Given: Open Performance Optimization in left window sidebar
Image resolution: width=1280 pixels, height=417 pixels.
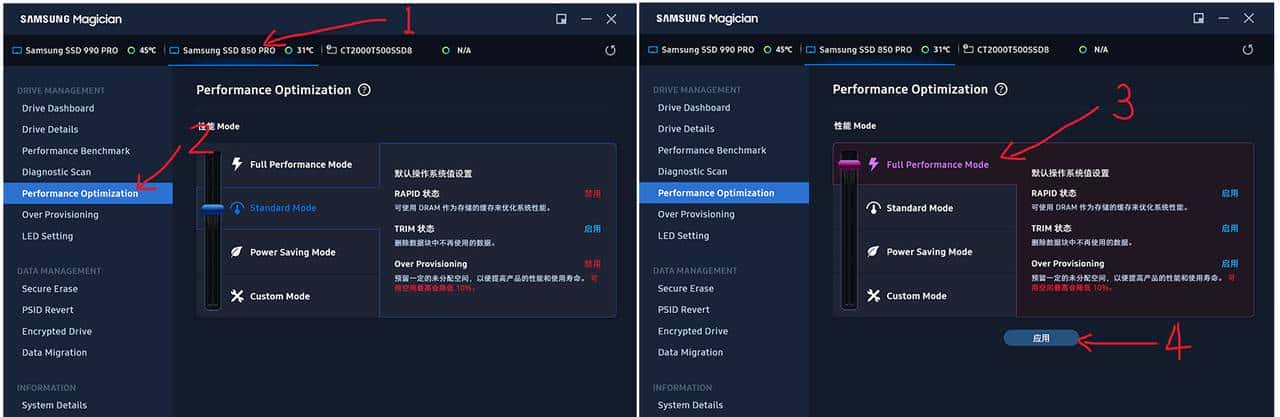Looking at the screenshot, I should (87, 193).
